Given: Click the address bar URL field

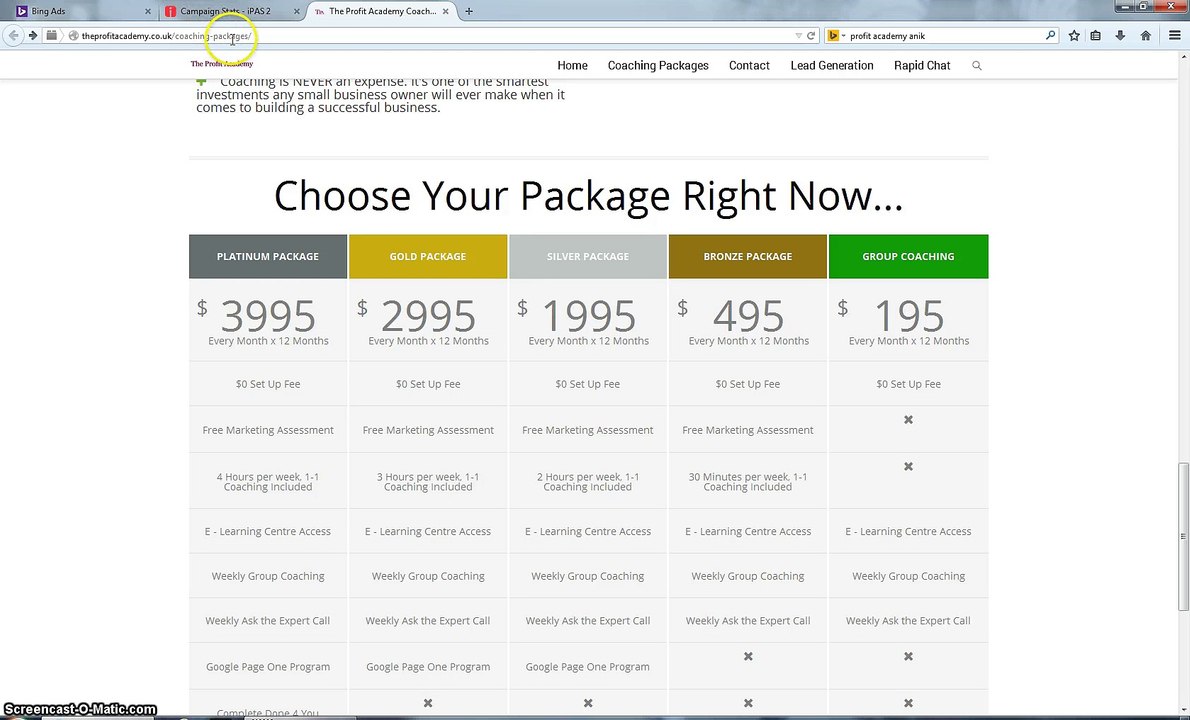Looking at the screenshot, I should click(x=433, y=36).
